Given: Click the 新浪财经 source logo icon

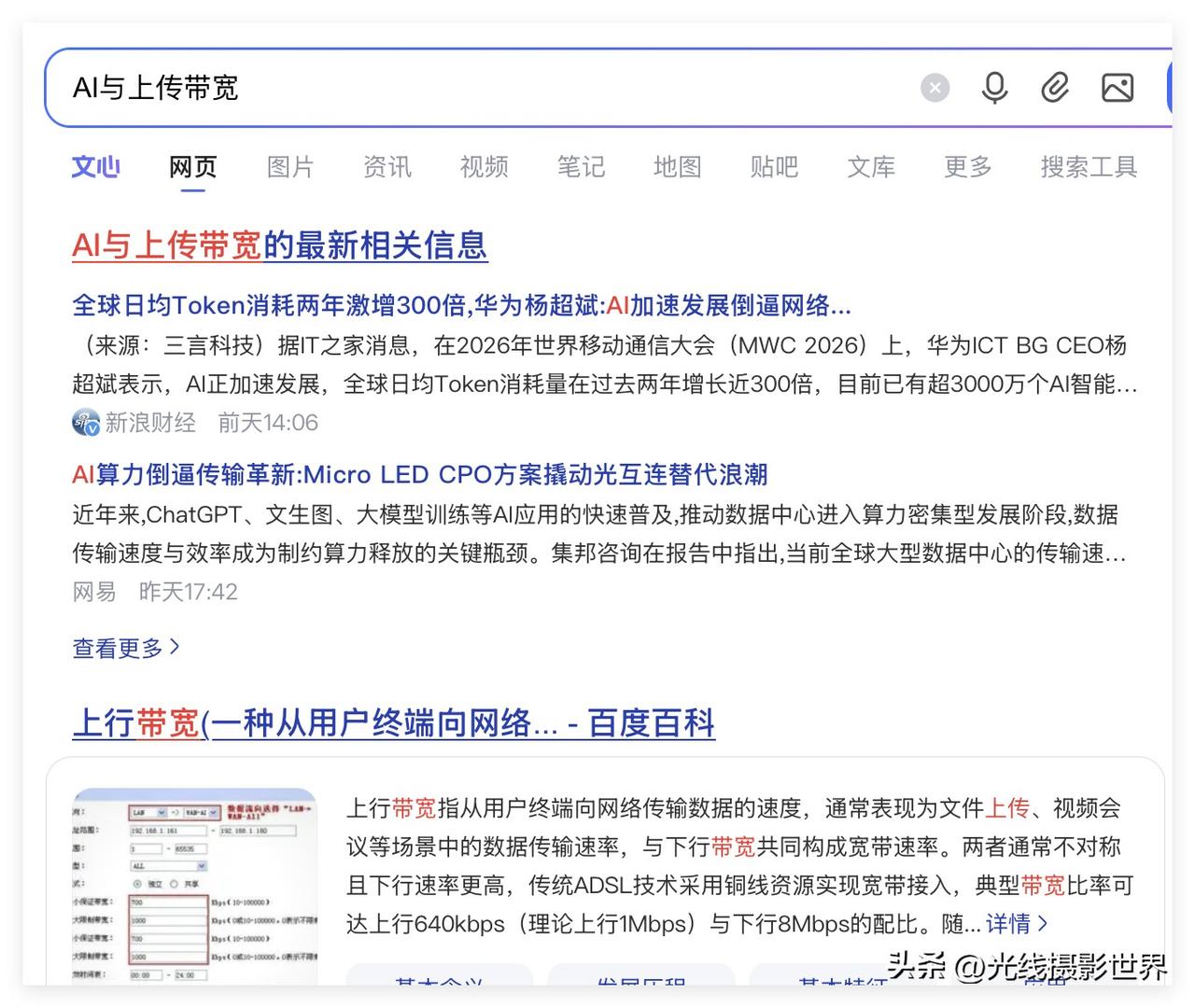Looking at the screenshot, I should point(86,423).
